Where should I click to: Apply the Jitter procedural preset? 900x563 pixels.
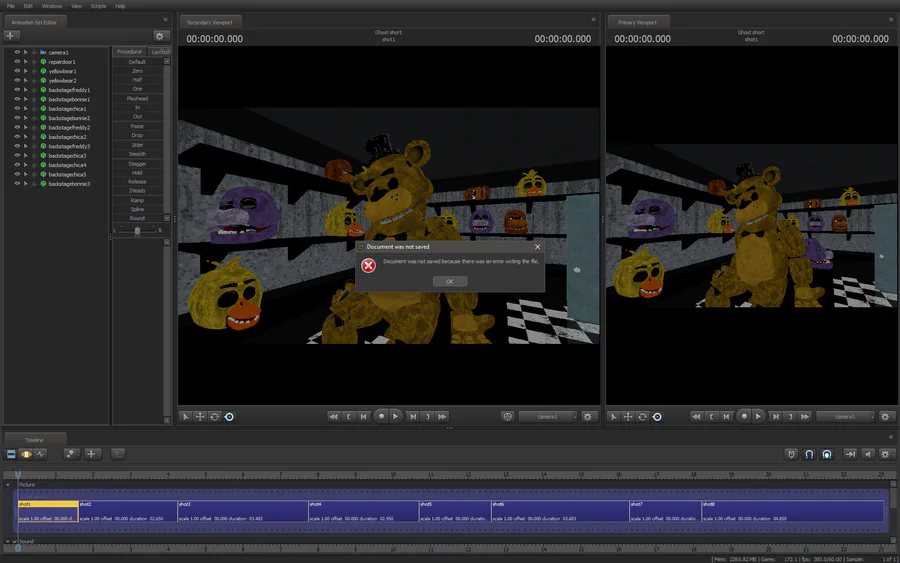click(x=137, y=145)
